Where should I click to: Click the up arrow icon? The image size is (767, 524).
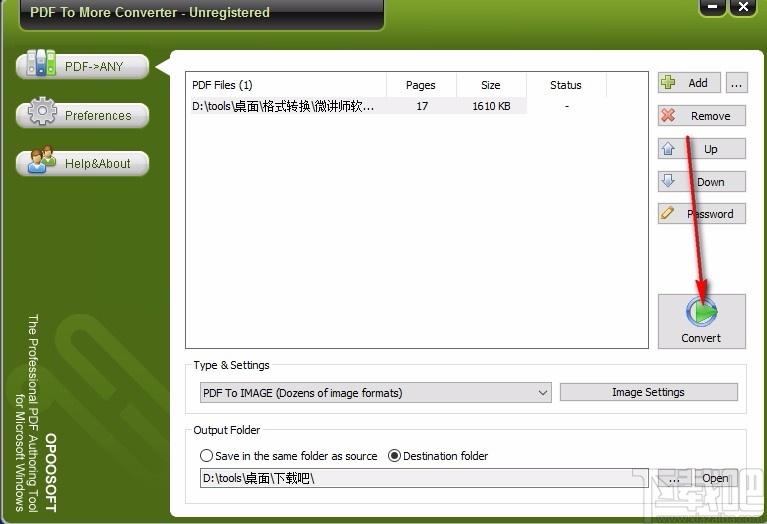[668, 148]
